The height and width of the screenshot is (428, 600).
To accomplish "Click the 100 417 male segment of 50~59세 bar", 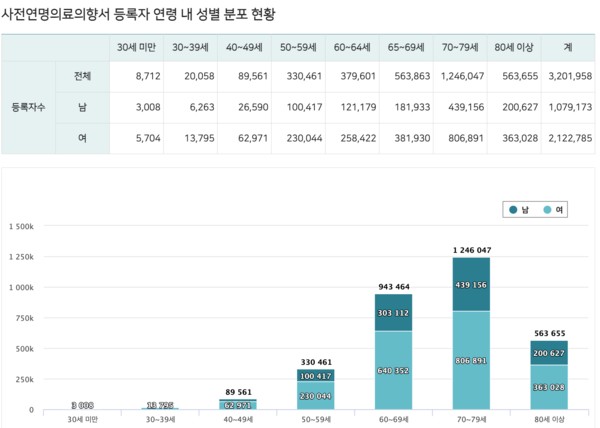I will click(x=316, y=376).
